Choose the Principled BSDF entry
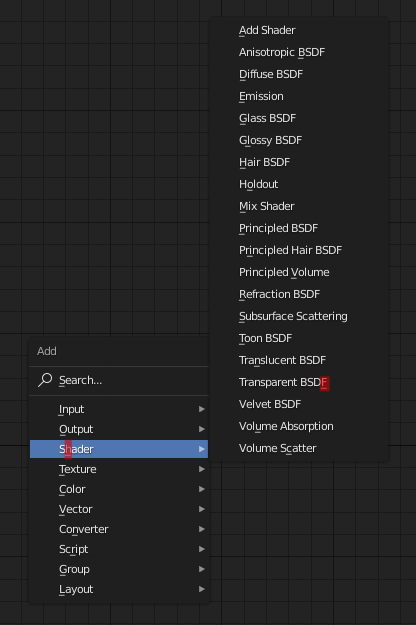416x625 pixels. coord(299,228)
